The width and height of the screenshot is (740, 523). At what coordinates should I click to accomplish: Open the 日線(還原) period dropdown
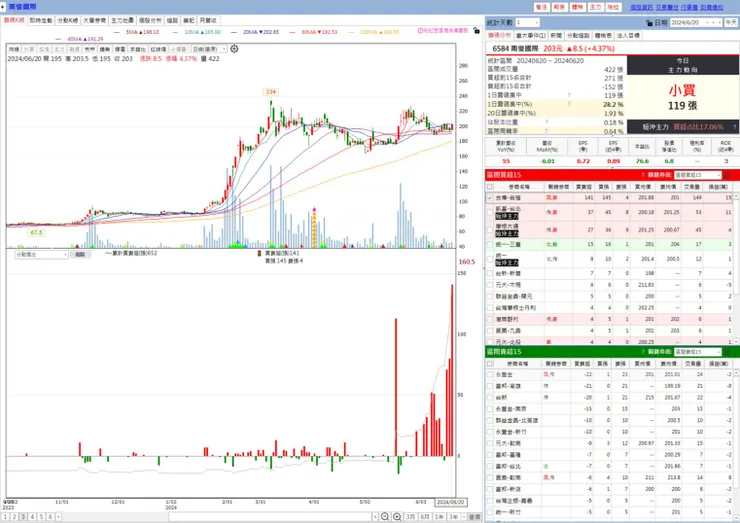pyautogui.click(x=209, y=49)
